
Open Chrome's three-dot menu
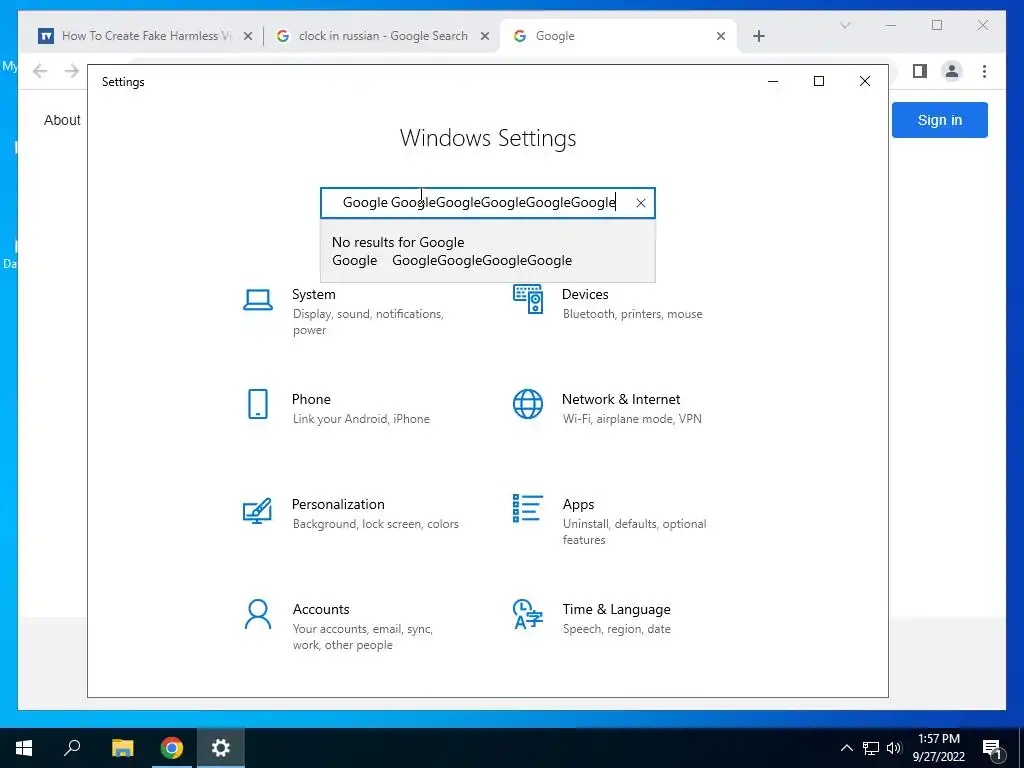[984, 71]
